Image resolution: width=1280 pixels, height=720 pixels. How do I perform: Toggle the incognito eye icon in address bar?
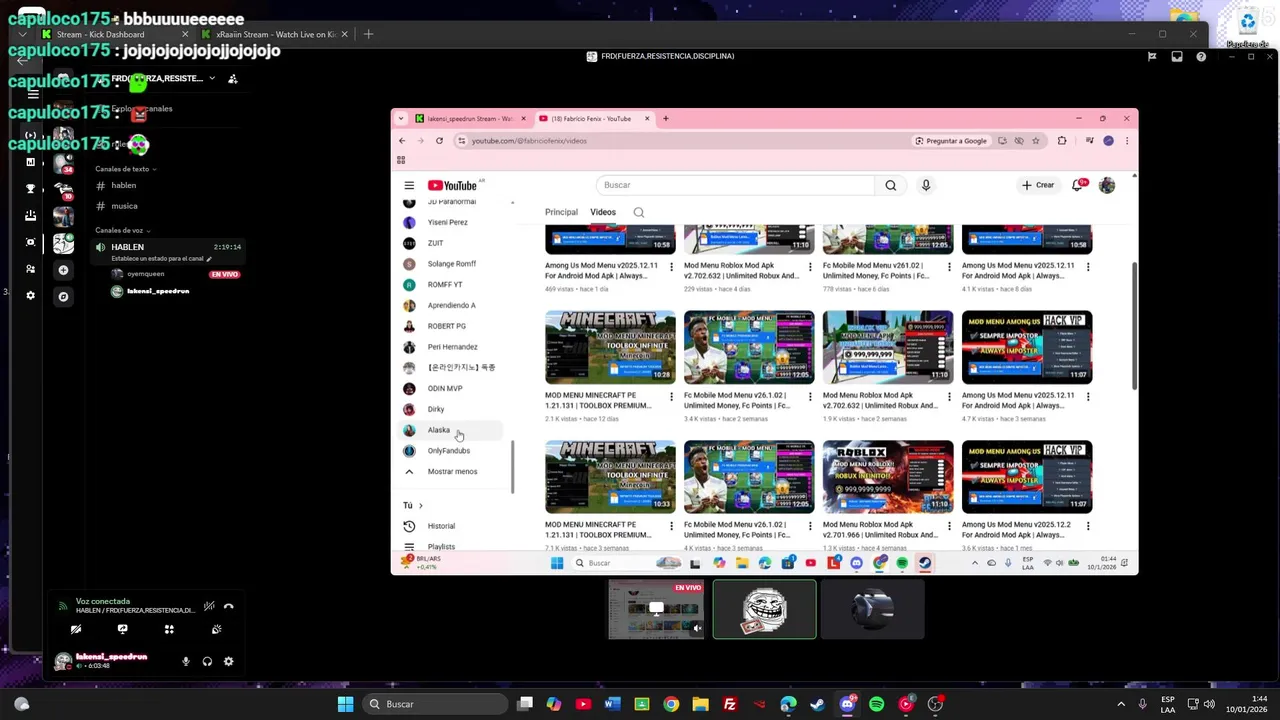(1019, 141)
